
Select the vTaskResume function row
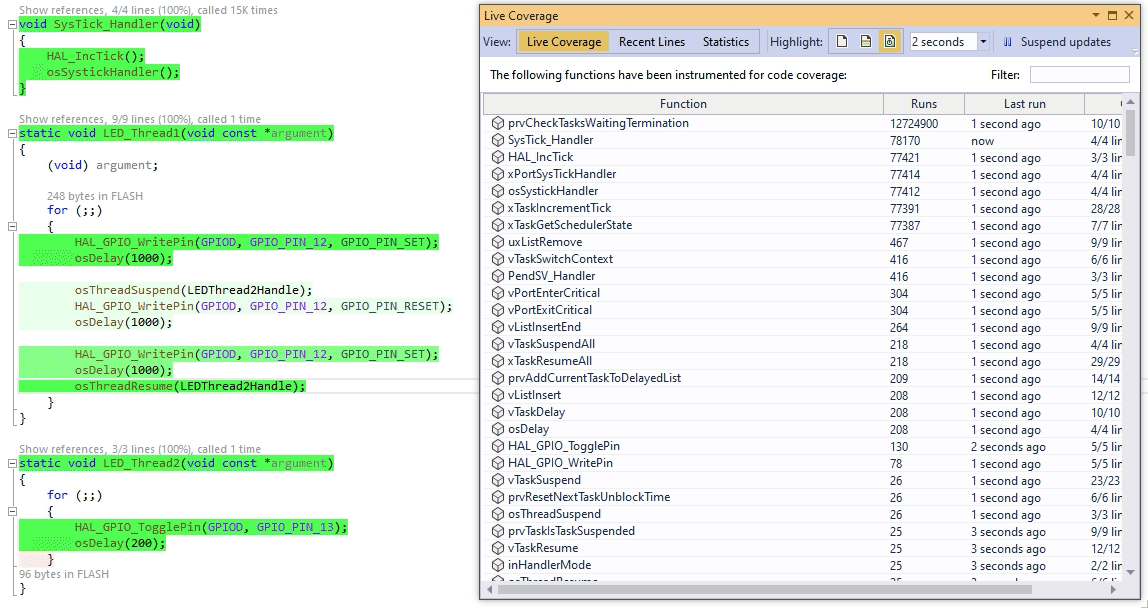click(x=802, y=548)
